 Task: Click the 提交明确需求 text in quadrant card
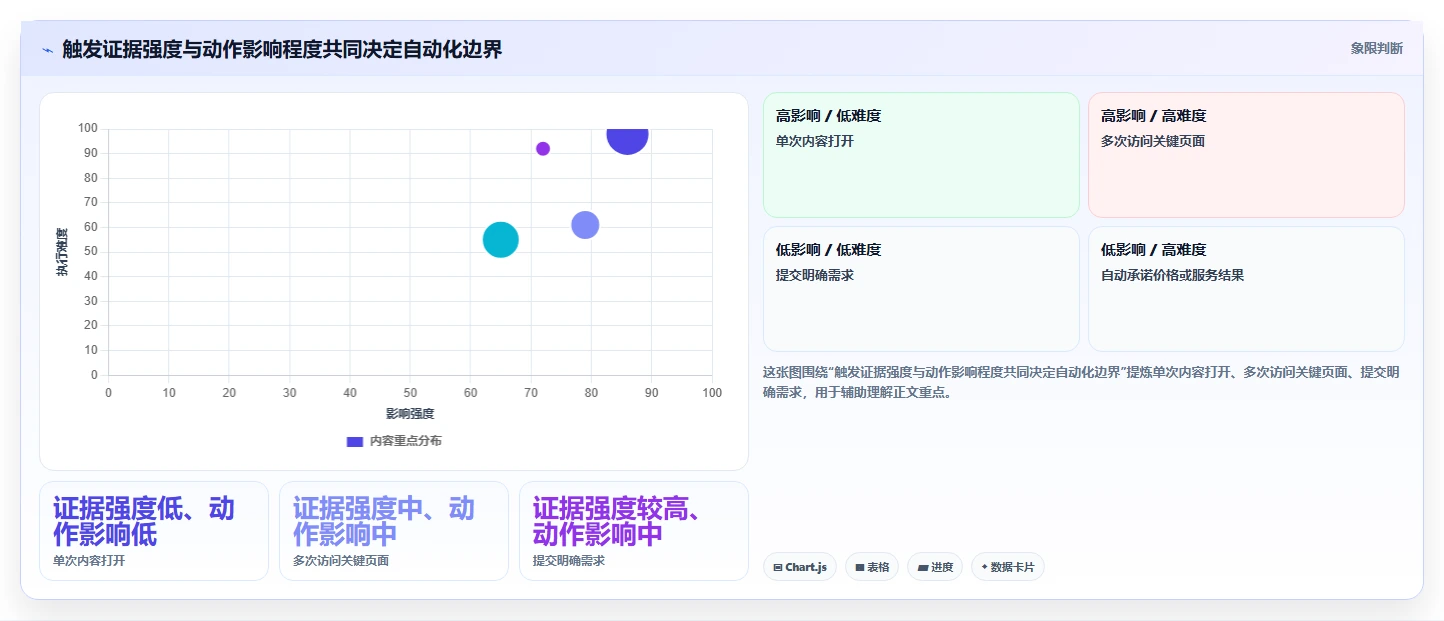coord(815,275)
